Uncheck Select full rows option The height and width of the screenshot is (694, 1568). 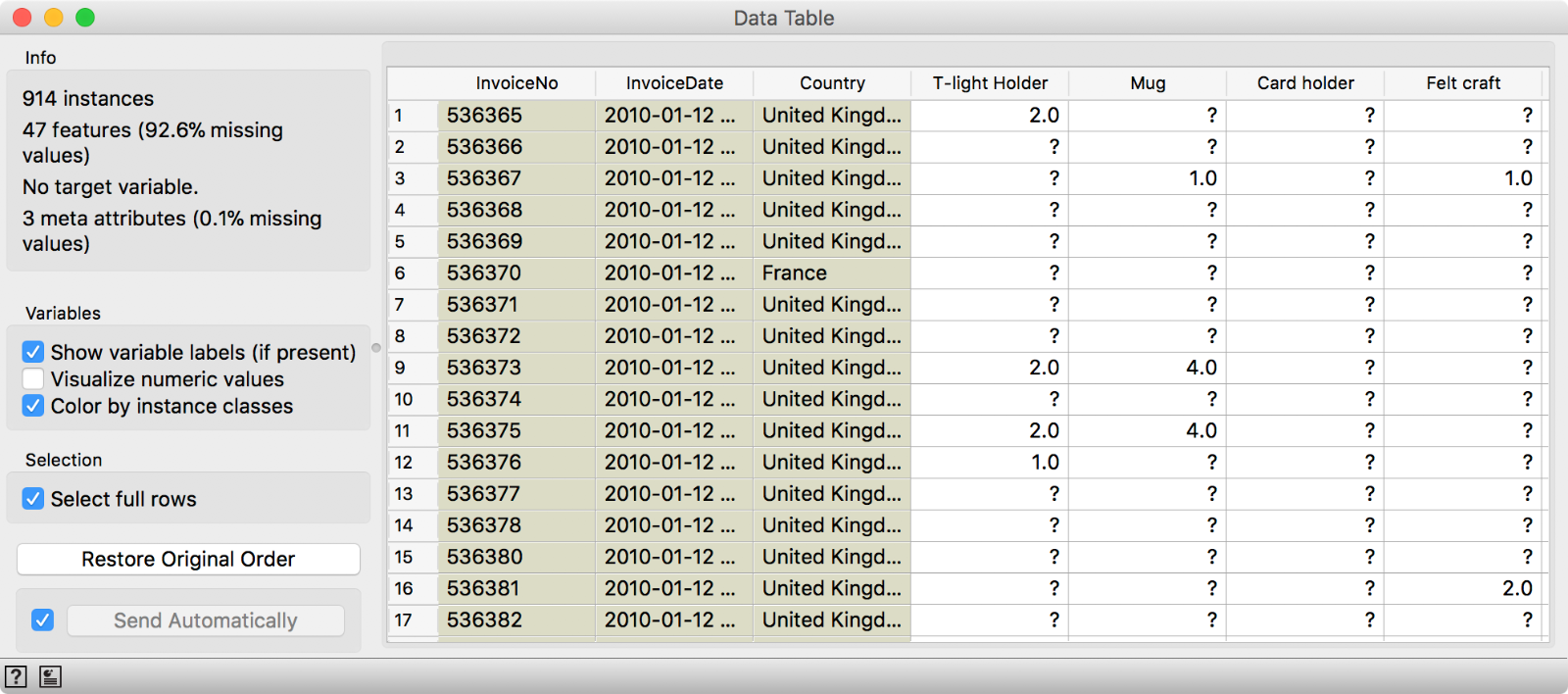pos(33,499)
